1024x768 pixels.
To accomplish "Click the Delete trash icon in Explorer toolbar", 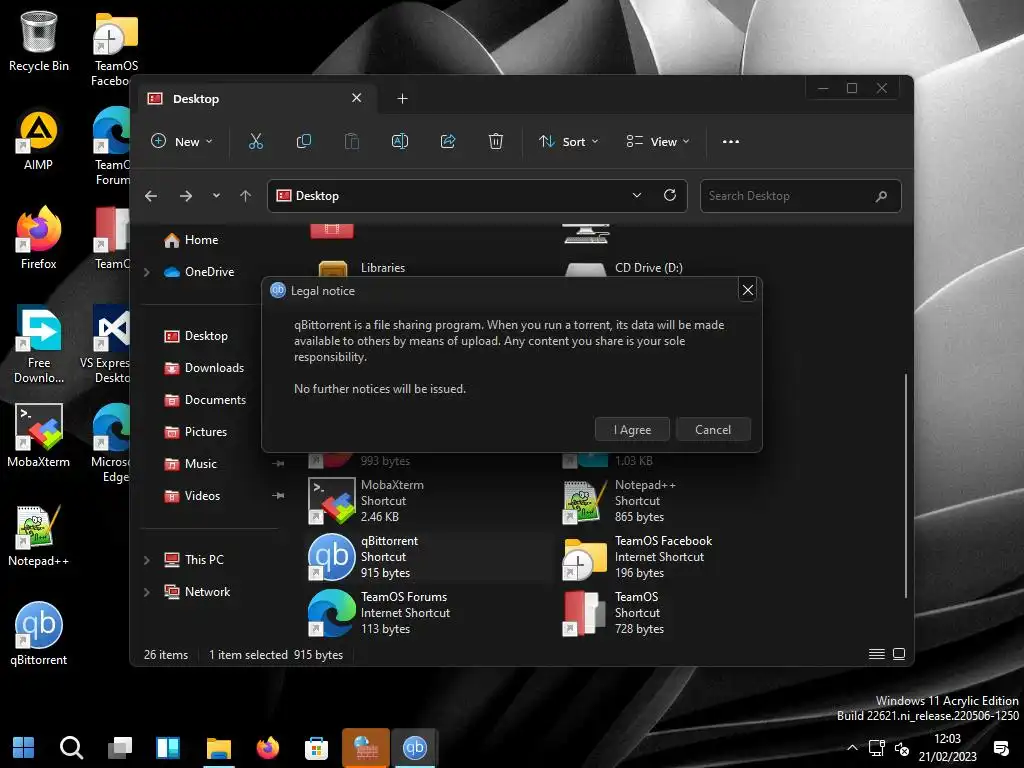I will [496, 142].
